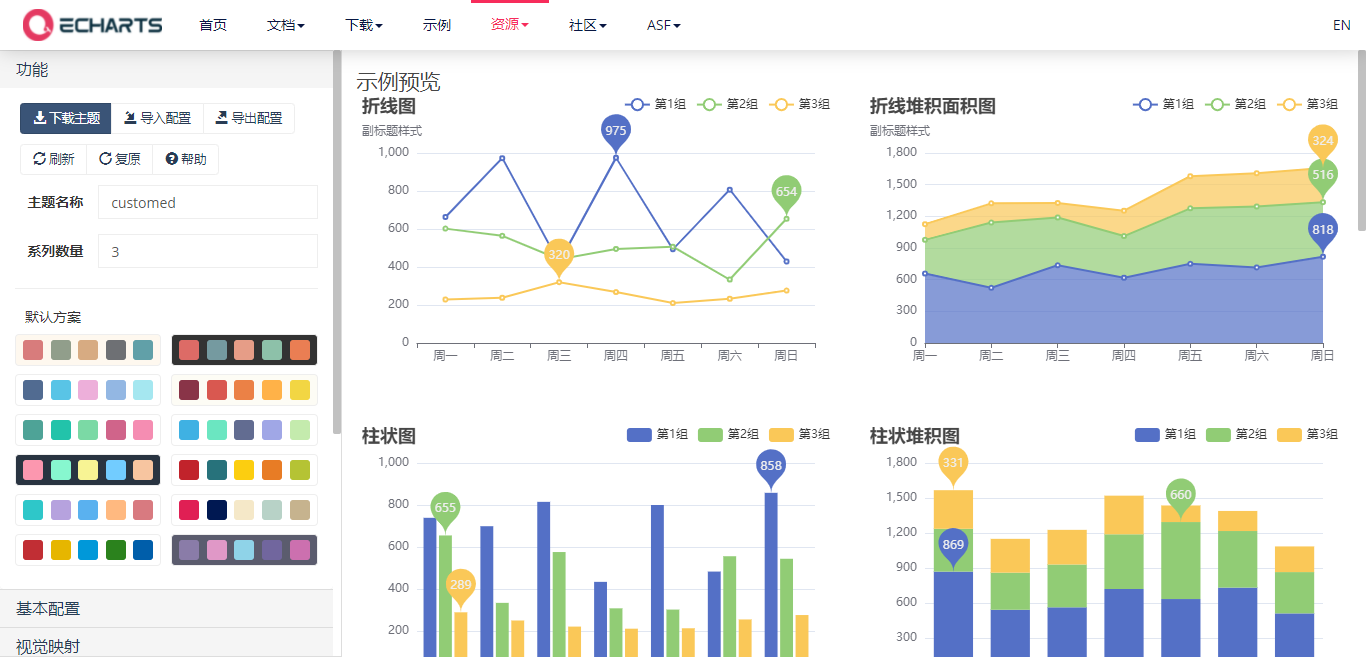Focus the 主题名称 field containing customed
The height and width of the screenshot is (657, 1366).
point(208,202)
